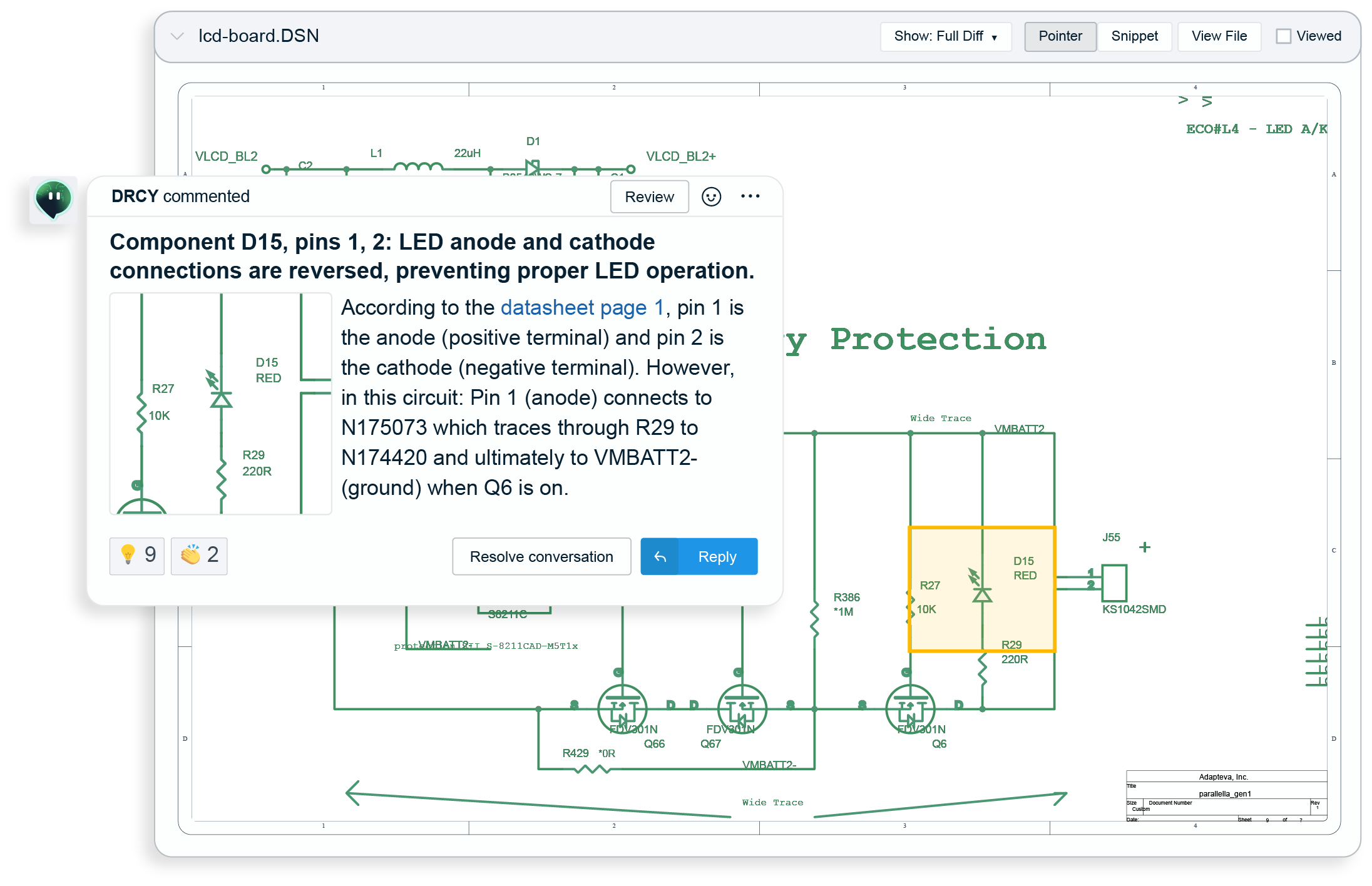The width and height of the screenshot is (1372, 886).
Task: Open the Show: Full Diff dropdown
Action: pos(945,36)
